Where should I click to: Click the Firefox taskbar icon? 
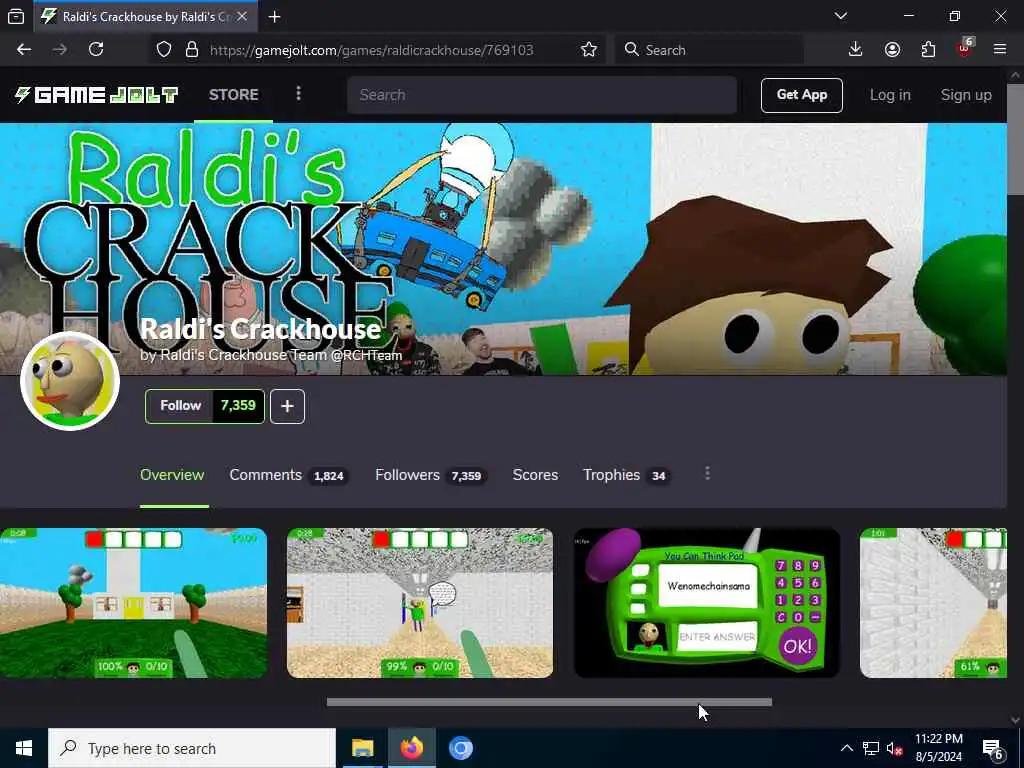(411, 748)
